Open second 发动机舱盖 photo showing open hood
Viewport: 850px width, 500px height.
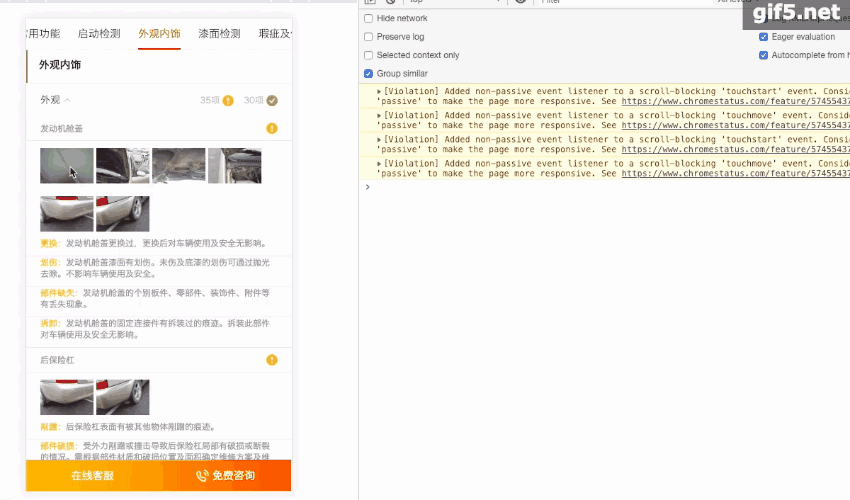pyautogui.click(x=123, y=166)
